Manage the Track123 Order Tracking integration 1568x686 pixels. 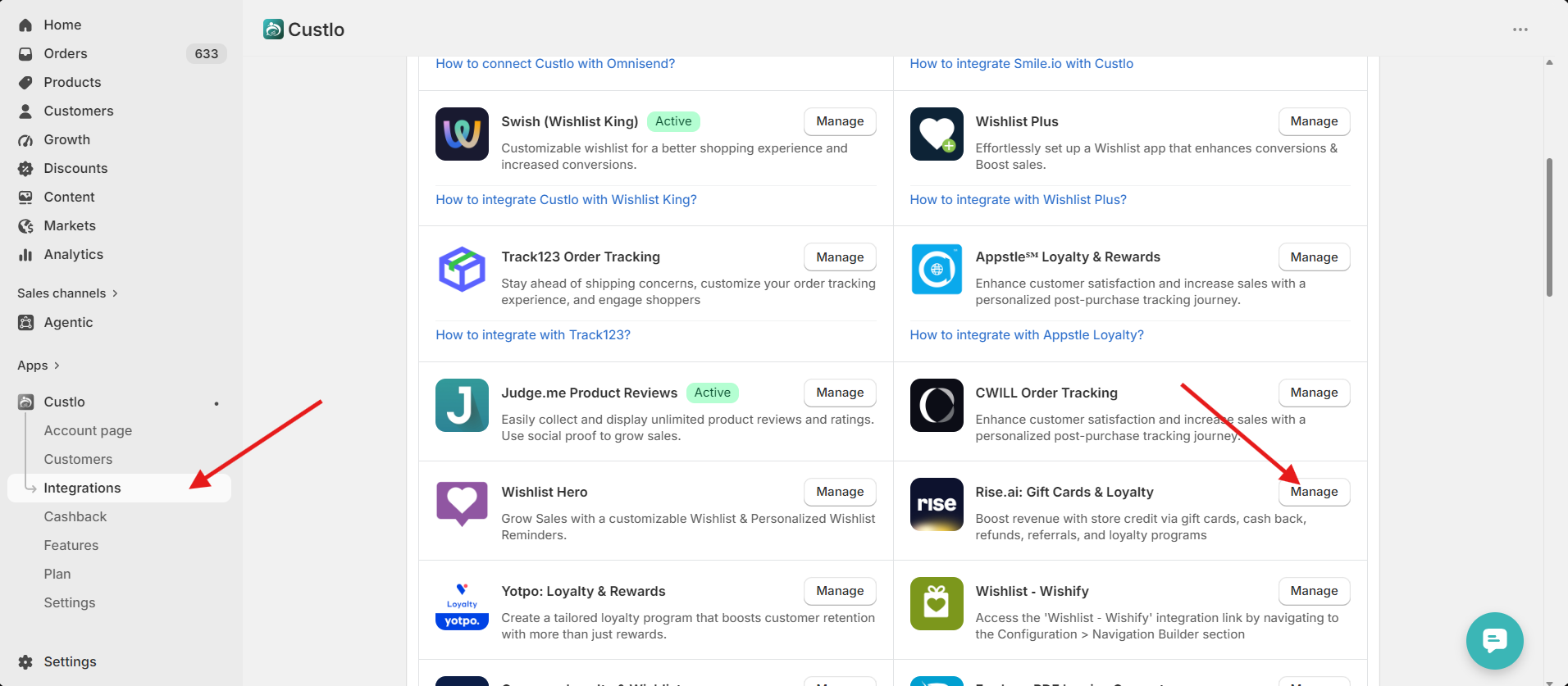tap(840, 257)
